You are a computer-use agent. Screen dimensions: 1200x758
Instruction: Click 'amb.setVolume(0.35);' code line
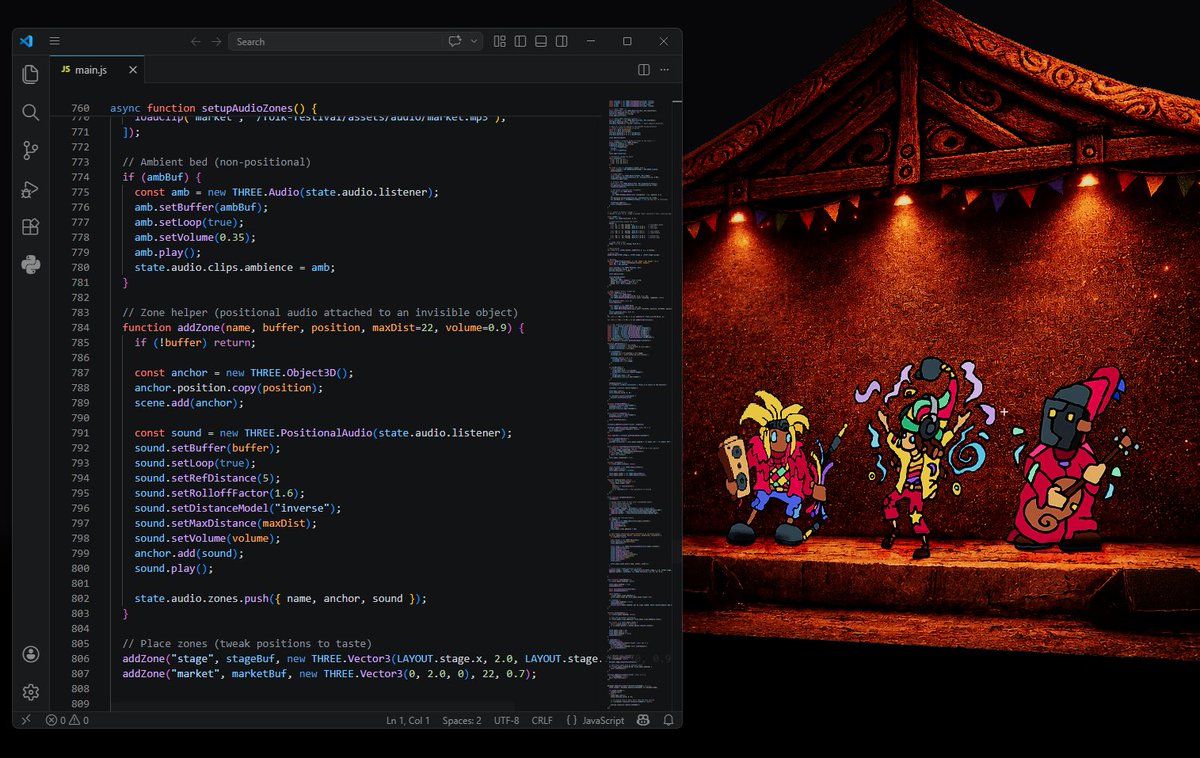[x=195, y=237]
